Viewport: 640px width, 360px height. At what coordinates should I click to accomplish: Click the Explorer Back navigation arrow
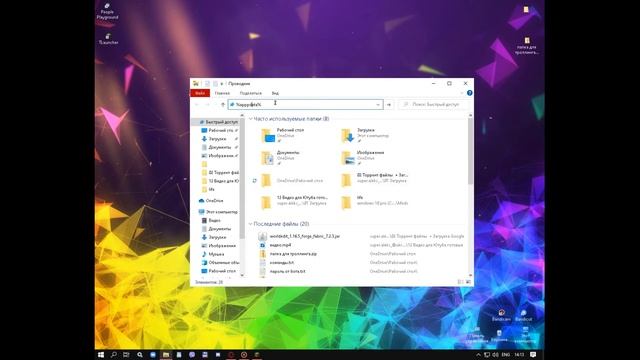(197, 104)
